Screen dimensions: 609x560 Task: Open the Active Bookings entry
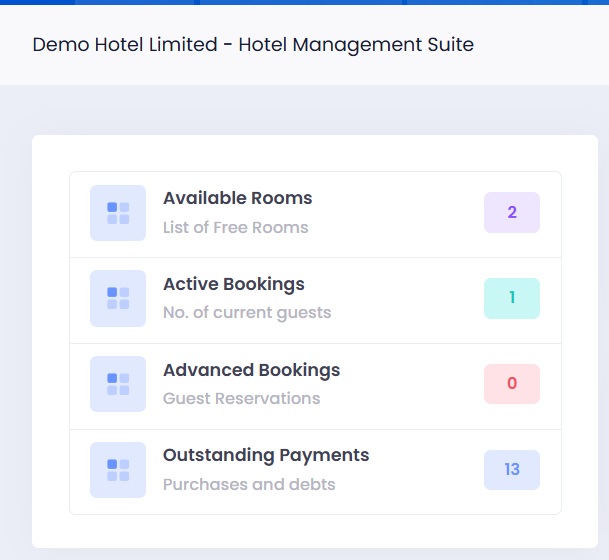point(233,284)
